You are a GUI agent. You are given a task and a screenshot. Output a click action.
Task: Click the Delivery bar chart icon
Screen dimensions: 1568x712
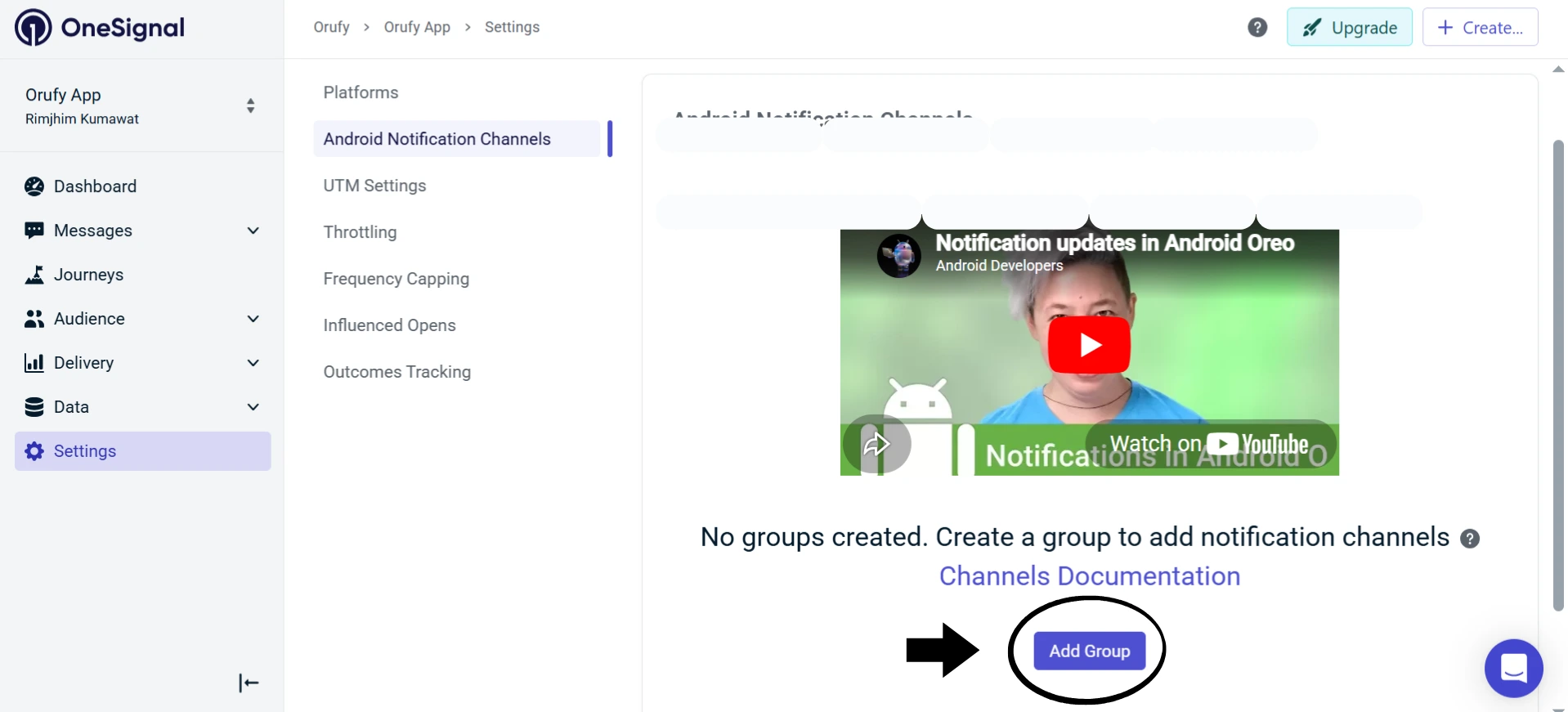click(x=34, y=363)
